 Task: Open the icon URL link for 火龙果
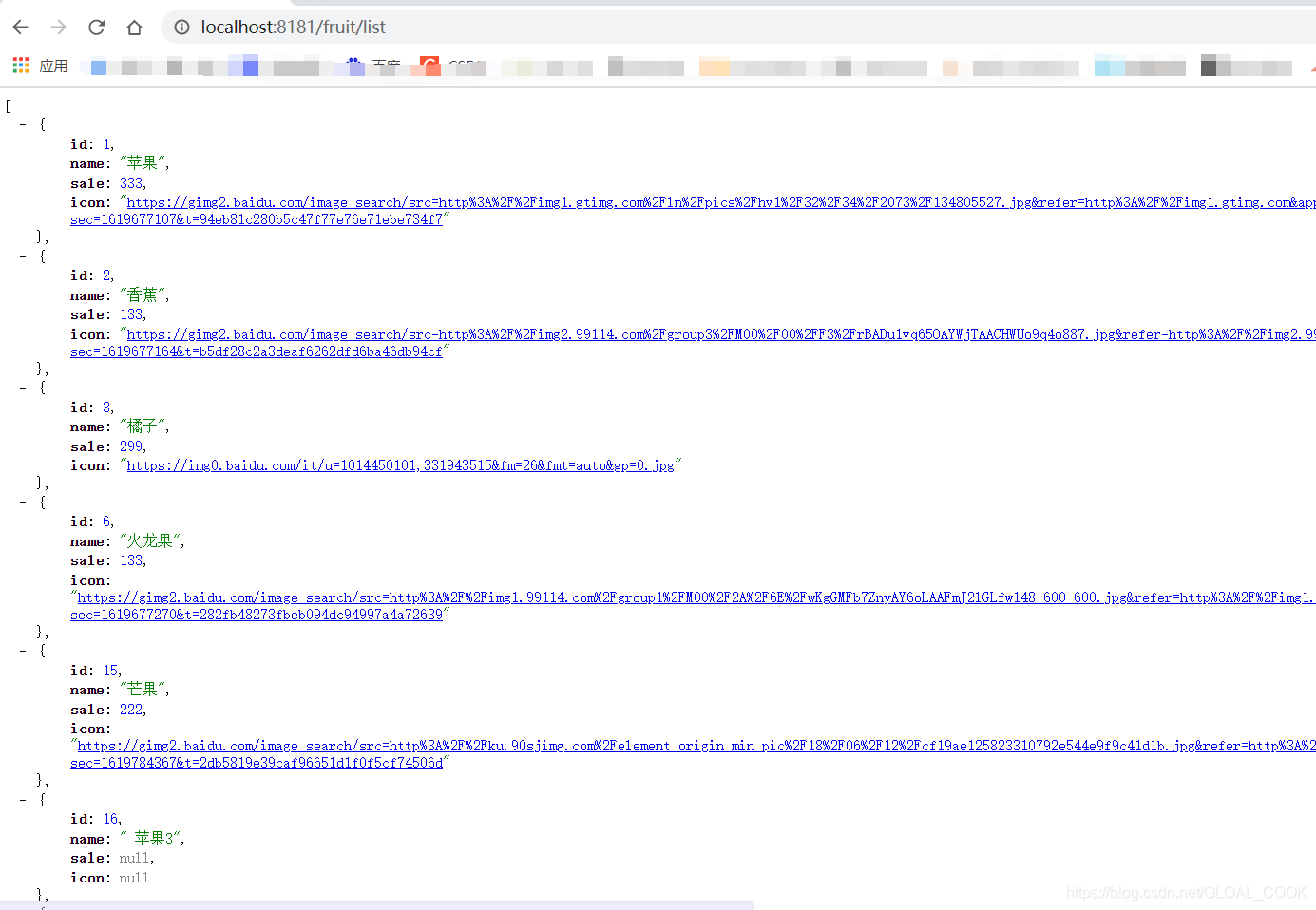(696, 597)
